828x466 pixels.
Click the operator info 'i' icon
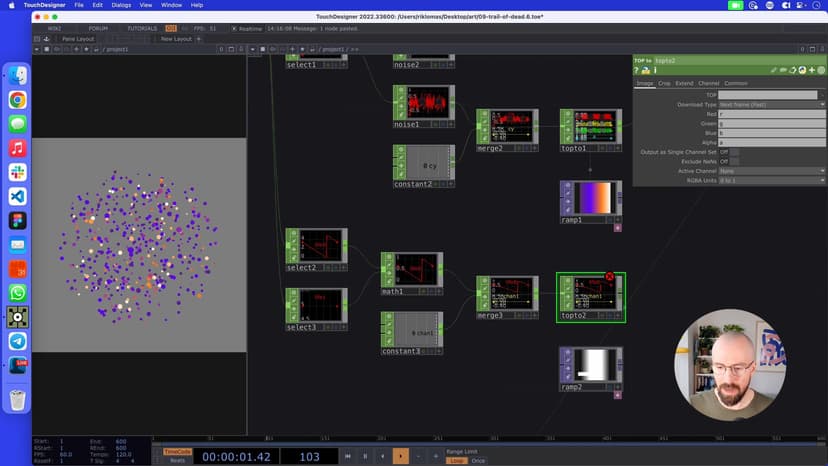(x=654, y=70)
